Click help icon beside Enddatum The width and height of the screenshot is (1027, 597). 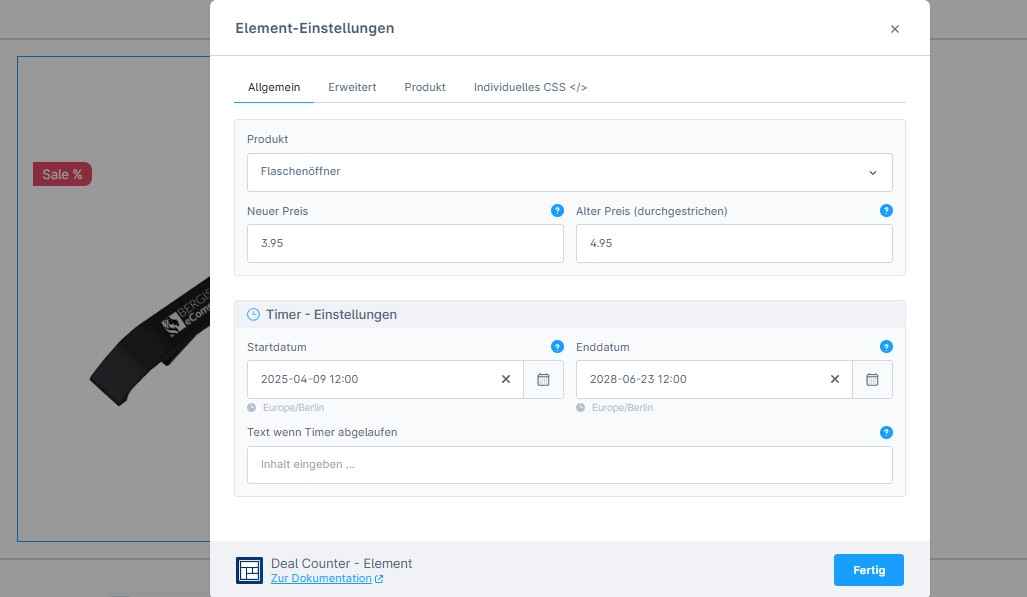coord(886,347)
